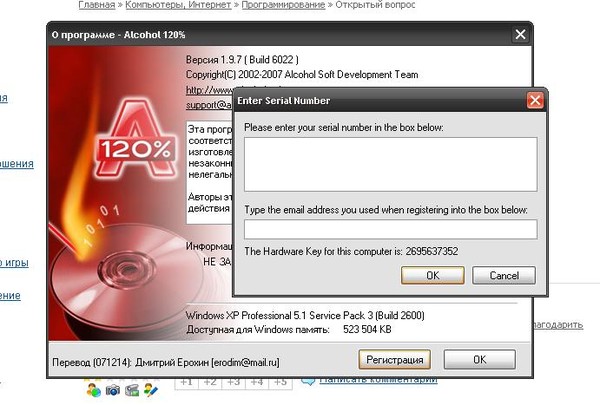
Task: Click OK in the О программе window
Action: pos(480,360)
